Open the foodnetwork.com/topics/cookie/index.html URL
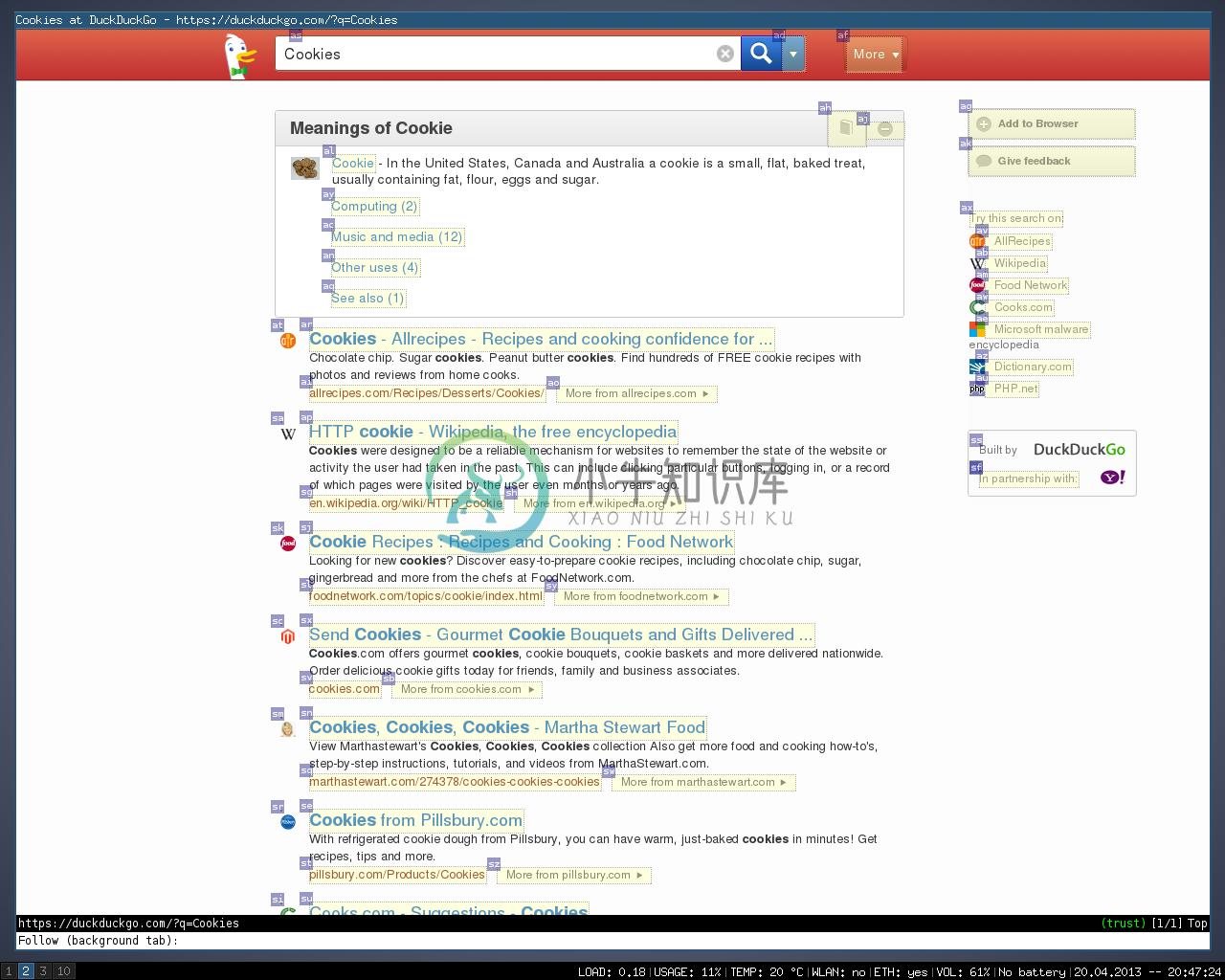This screenshot has width=1225, height=980. click(426, 596)
